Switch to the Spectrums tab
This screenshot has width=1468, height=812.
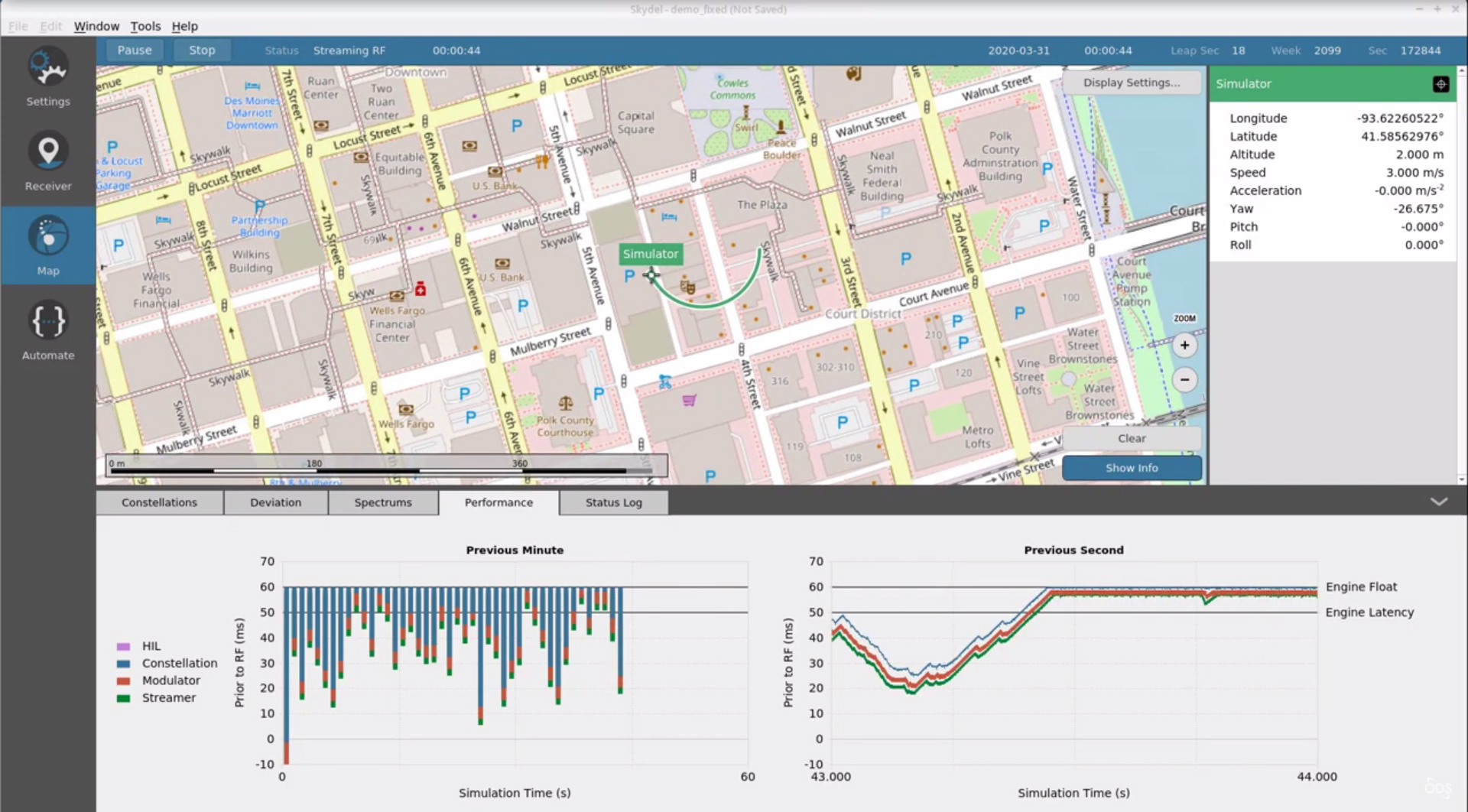[x=382, y=502]
